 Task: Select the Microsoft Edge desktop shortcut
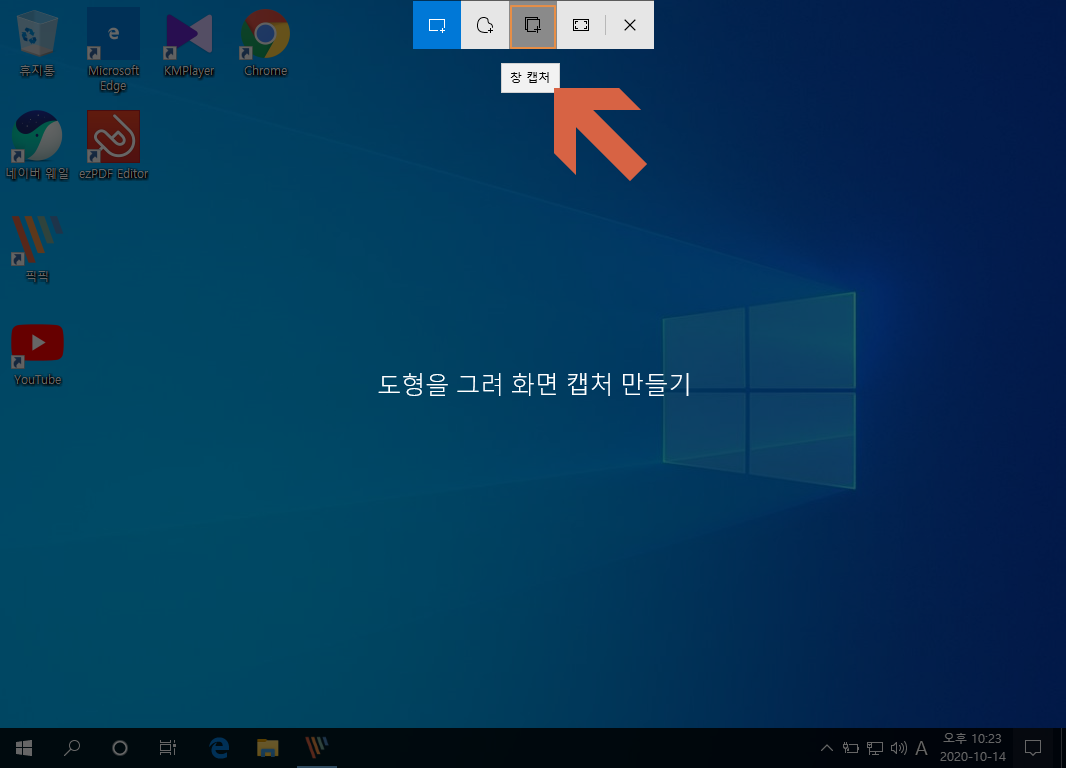click(x=114, y=50)
